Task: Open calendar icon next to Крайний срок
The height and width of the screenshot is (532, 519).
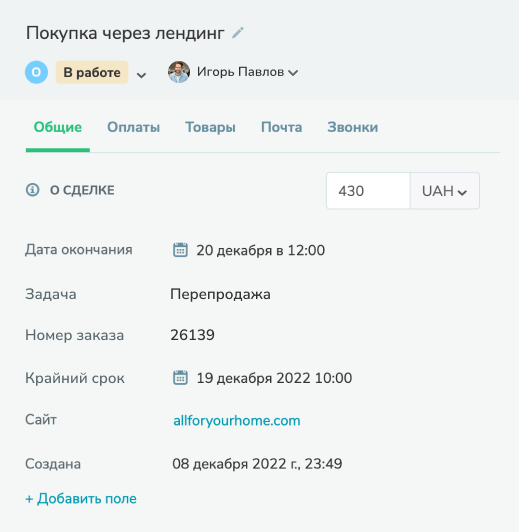Action: [180, 378]
